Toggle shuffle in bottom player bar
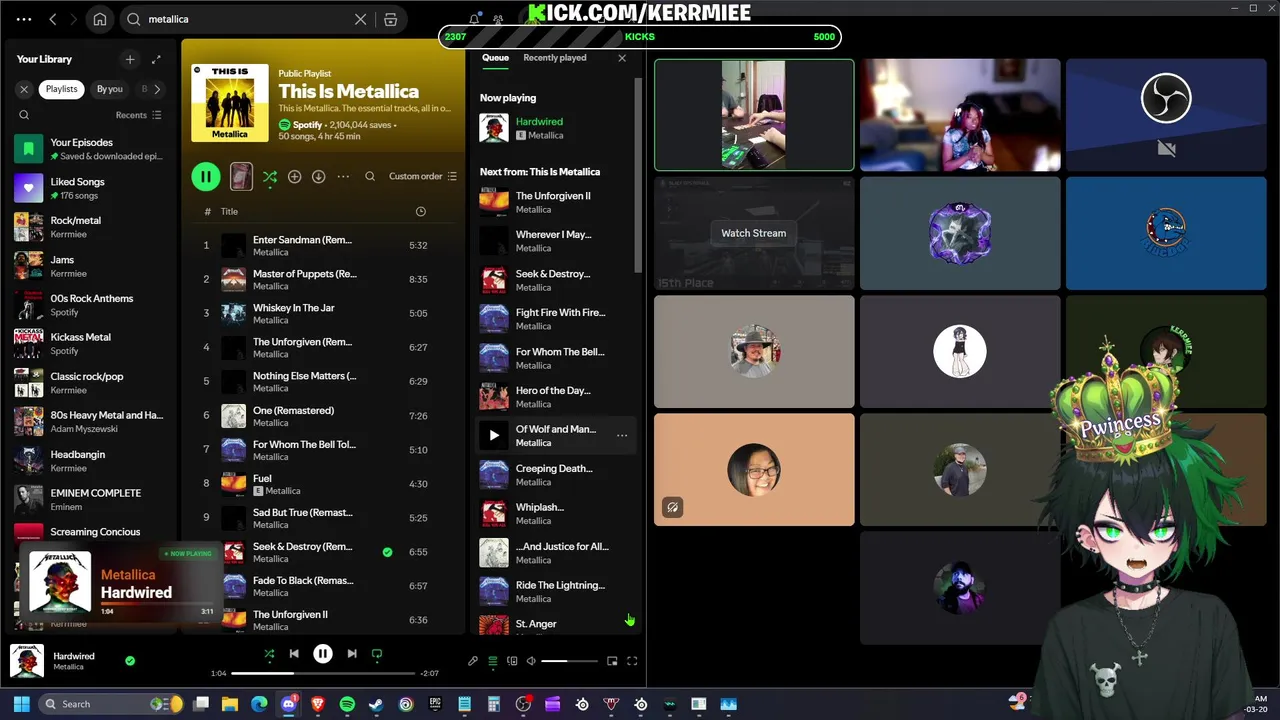The height and width of the screenshot is (720, 1280). [x=269, y=654]
